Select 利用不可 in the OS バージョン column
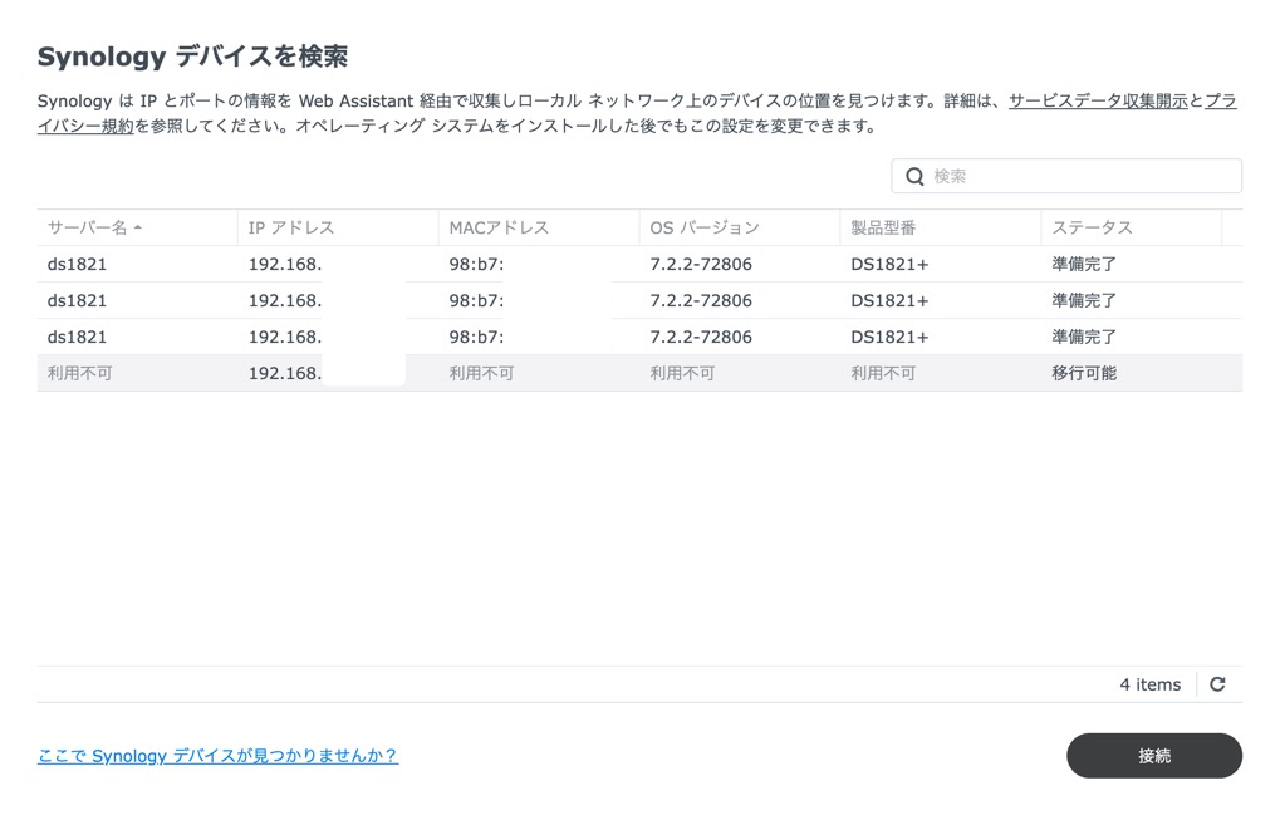The image size is (1280, 830). pyautogui.click(x=683, y=373)
